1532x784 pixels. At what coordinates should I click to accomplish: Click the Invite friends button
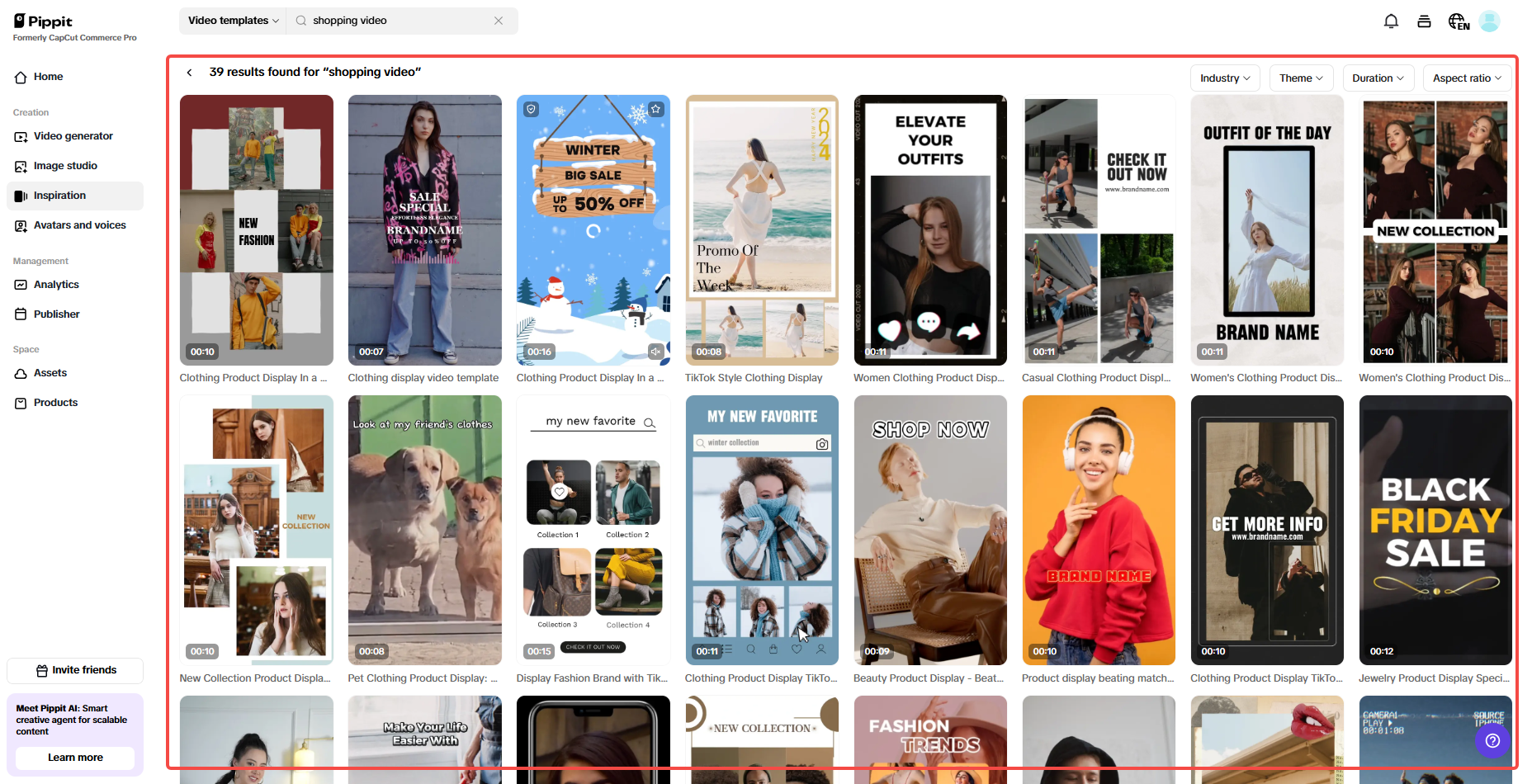pos(75,670)
